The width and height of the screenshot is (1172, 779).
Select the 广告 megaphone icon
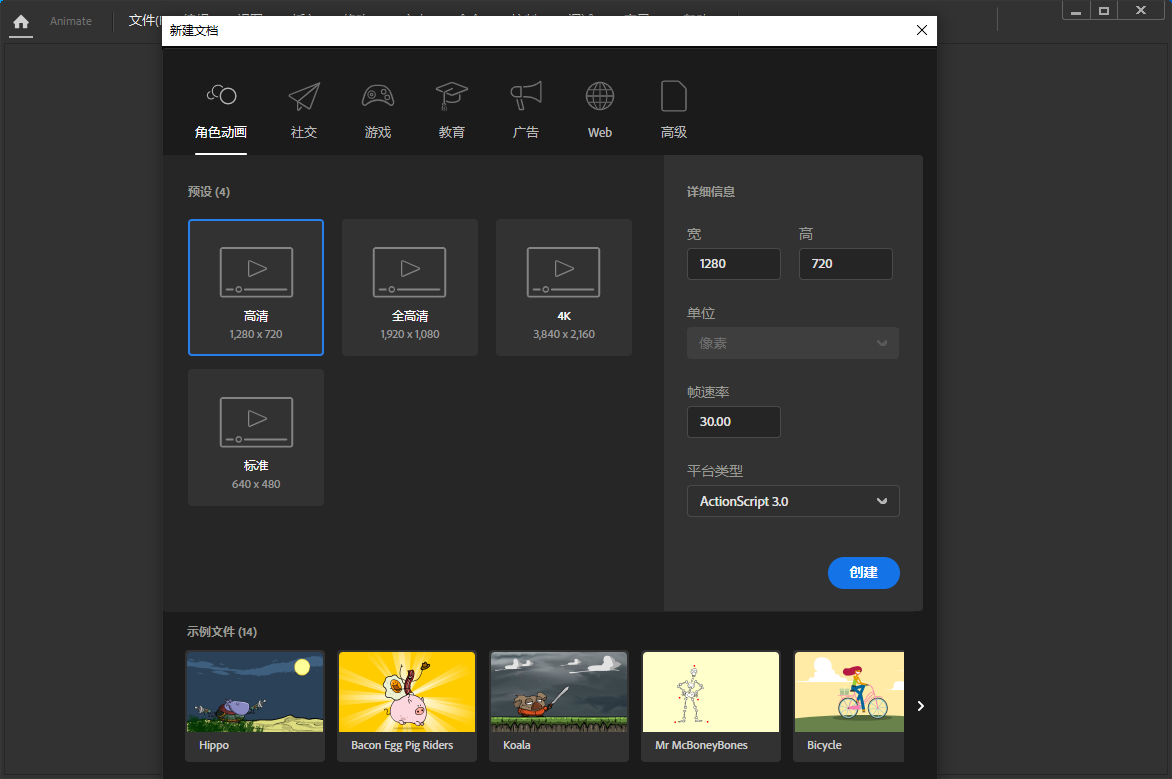pyautogui.click(x=526, y=96)
